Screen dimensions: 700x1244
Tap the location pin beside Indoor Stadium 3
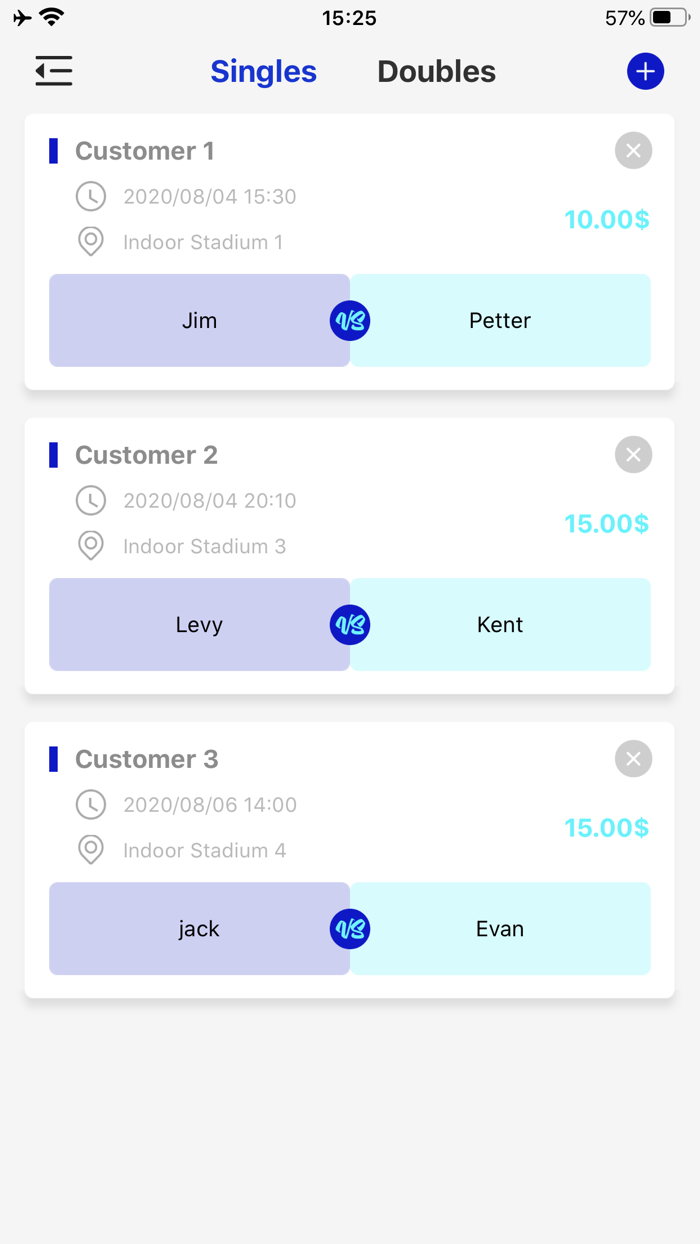(91, 546)
